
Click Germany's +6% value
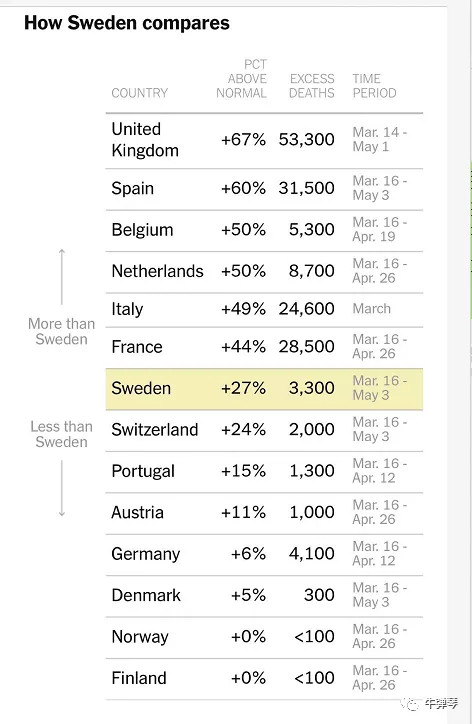tap(248, 554)
